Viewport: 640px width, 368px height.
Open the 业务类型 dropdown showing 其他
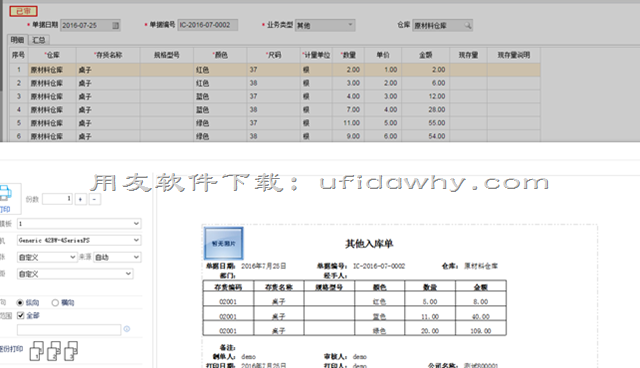pos(325,25)
